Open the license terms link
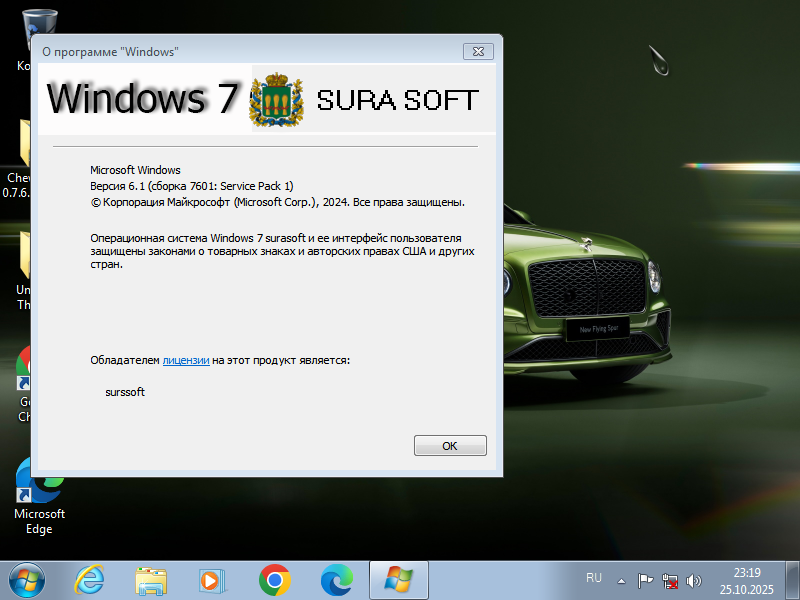 tap(186, 360)
